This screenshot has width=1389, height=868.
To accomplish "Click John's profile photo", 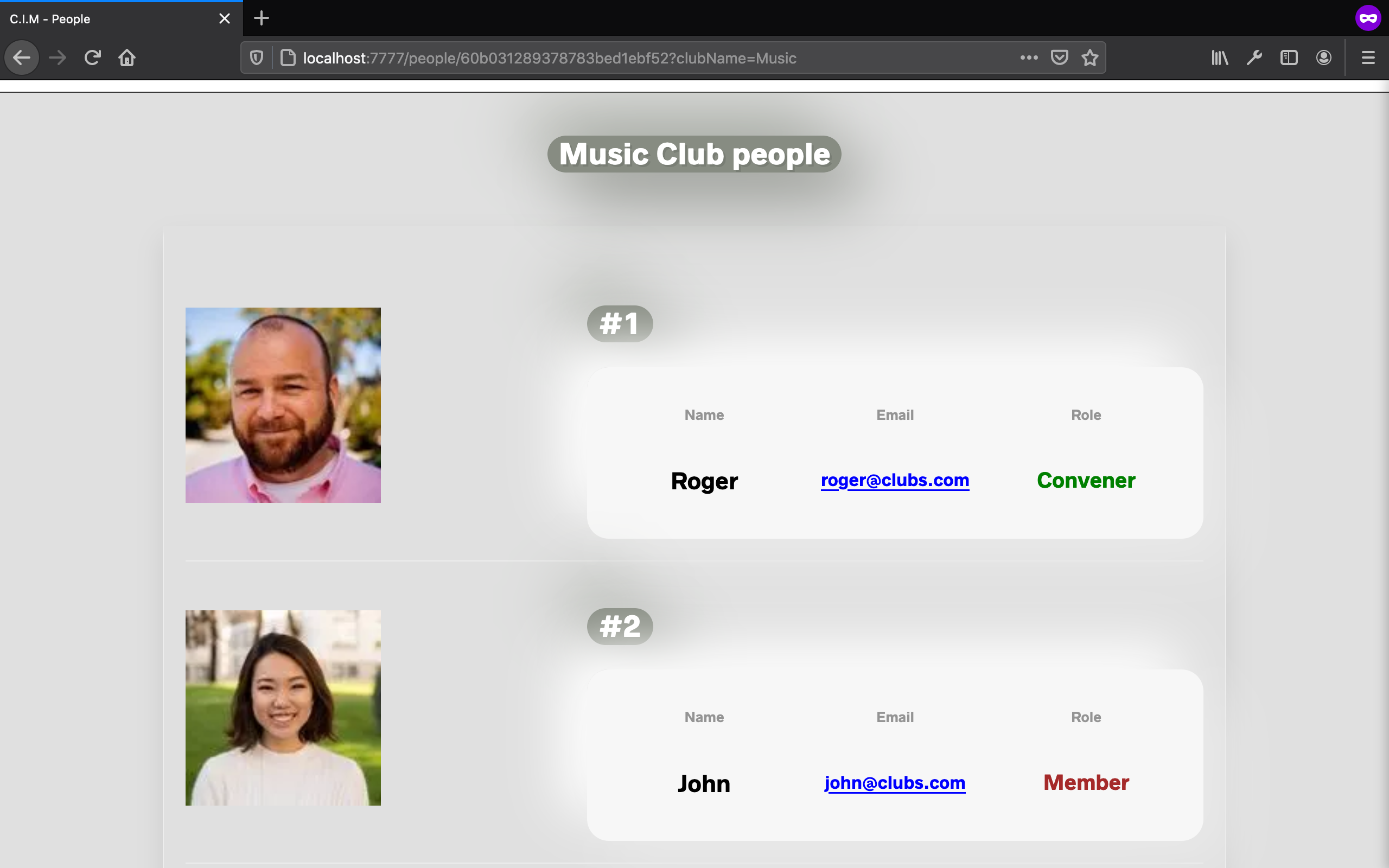I will point(283,708).
